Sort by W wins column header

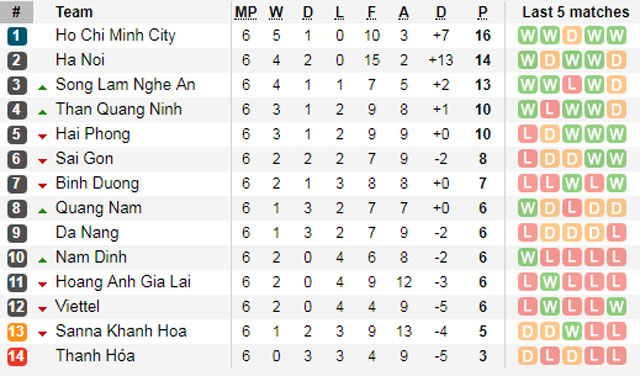276,12
